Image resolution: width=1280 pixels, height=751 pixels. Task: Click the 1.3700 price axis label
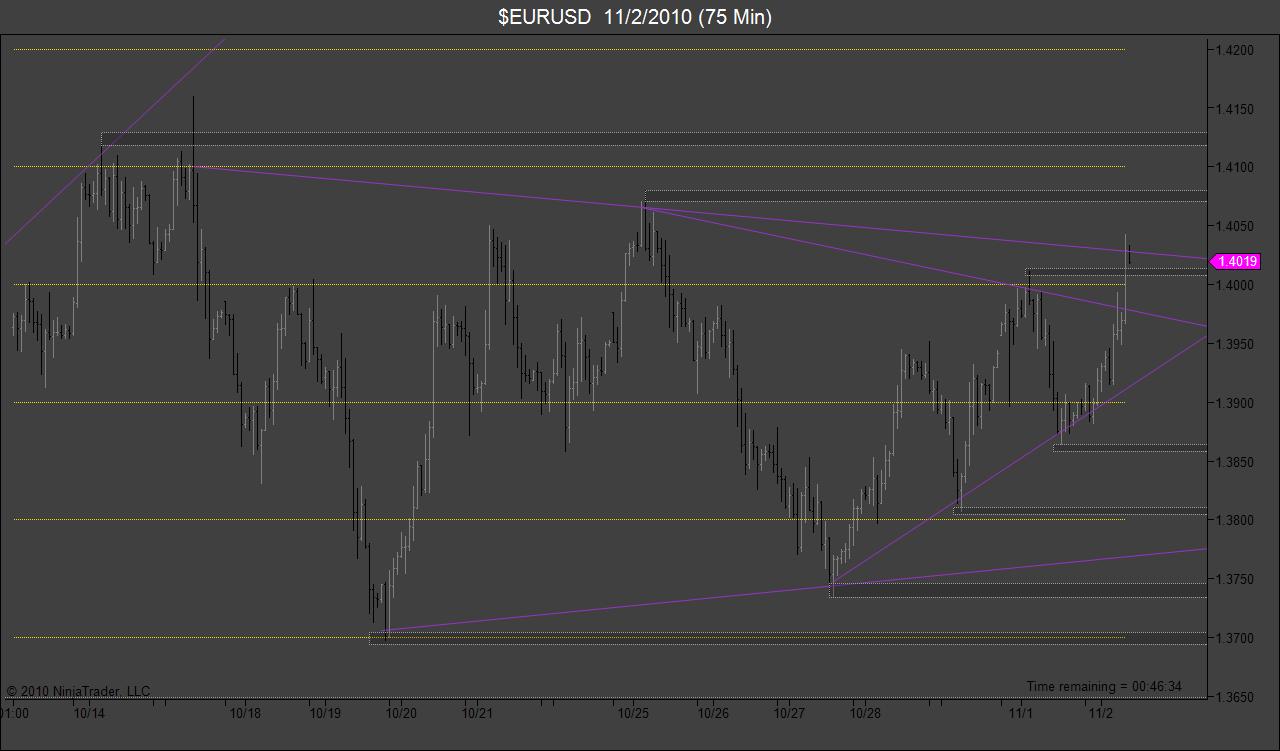tap(1233, 638)
